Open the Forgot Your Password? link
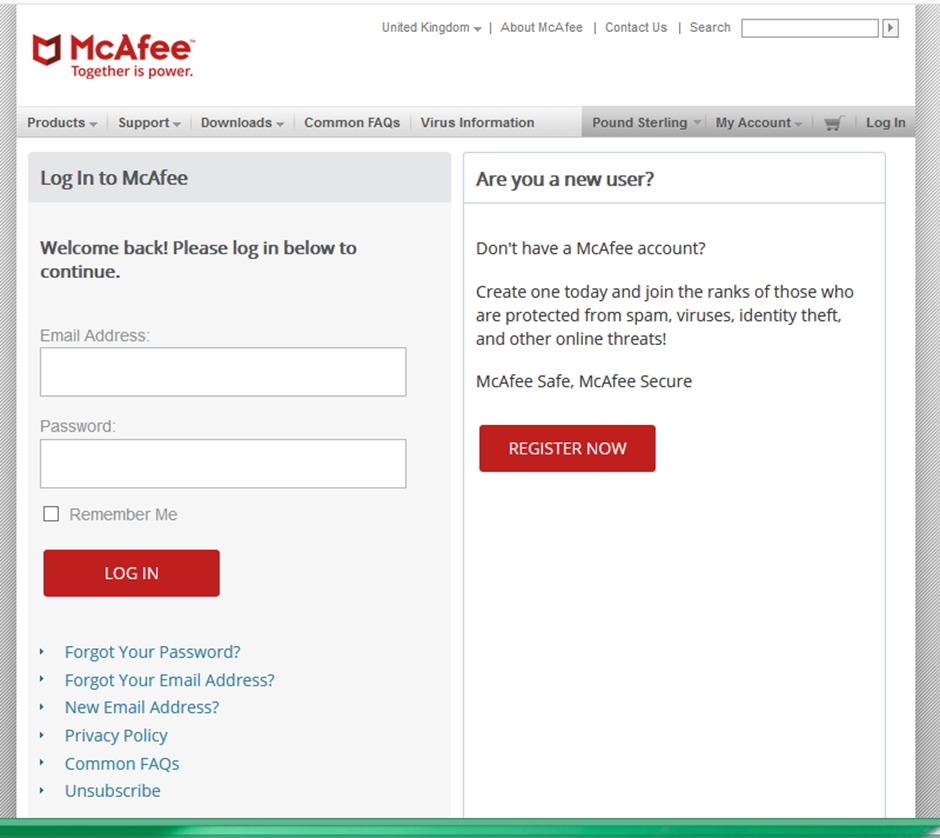Viewport: 940px width, 838px height. tap(152, 652)
